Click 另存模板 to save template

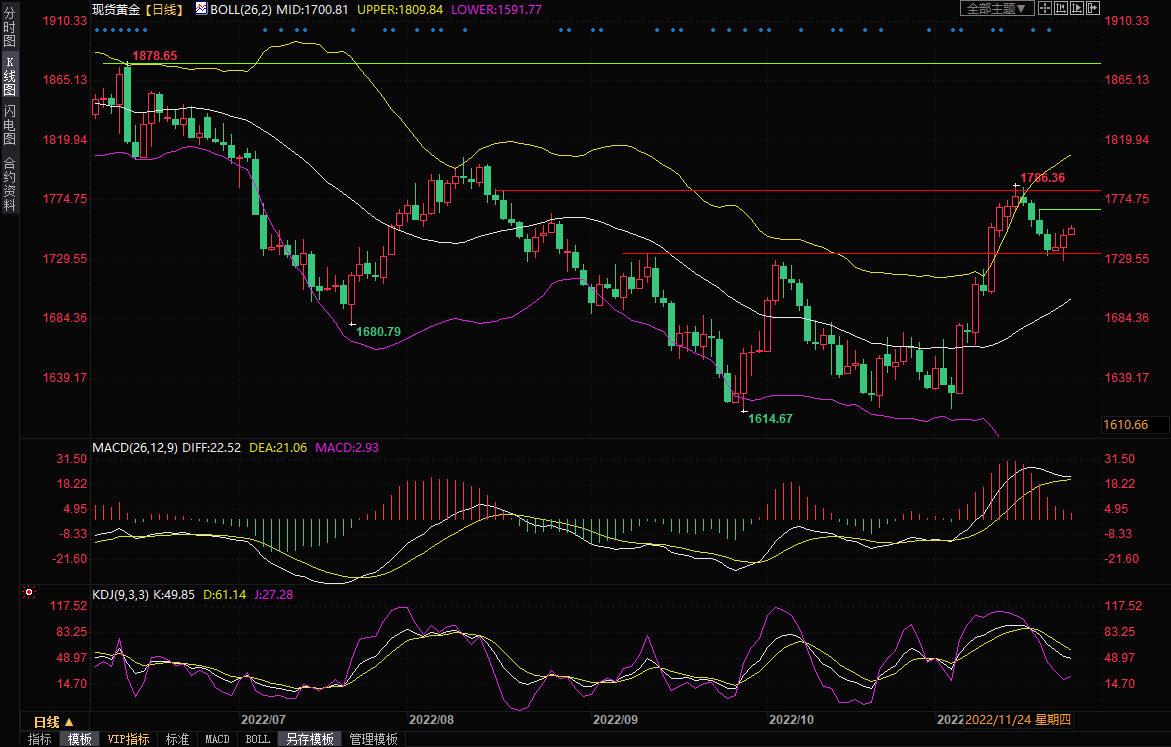point(309,739)
